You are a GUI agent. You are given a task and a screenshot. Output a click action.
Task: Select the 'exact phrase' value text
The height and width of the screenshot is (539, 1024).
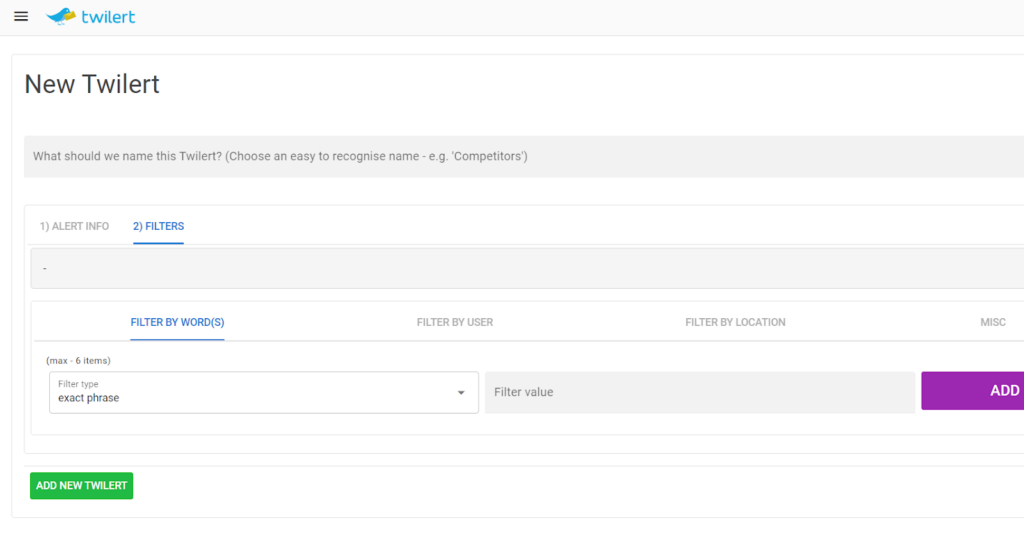[x=88, y=398]
